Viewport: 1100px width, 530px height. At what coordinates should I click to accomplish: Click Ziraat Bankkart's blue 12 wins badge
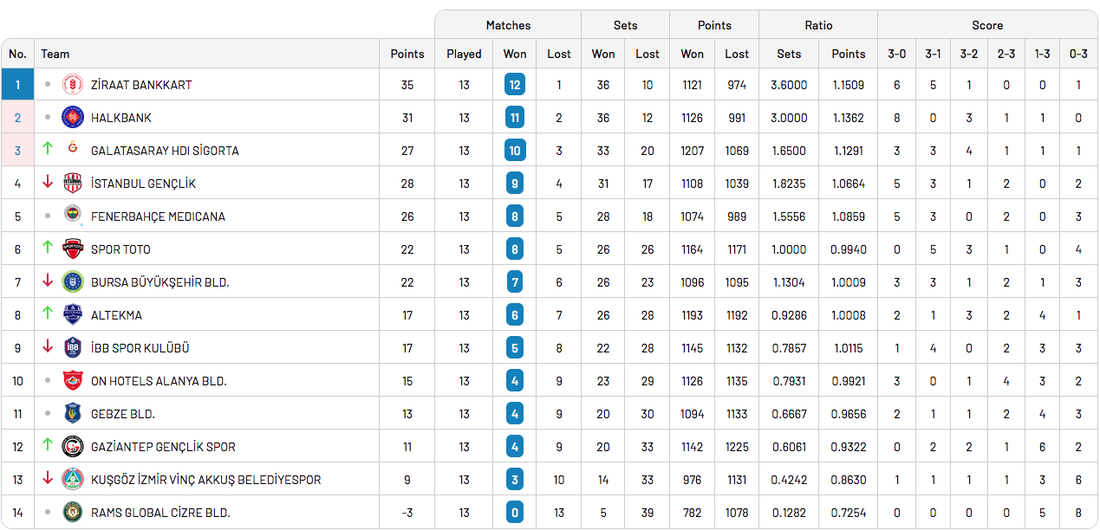515,85
